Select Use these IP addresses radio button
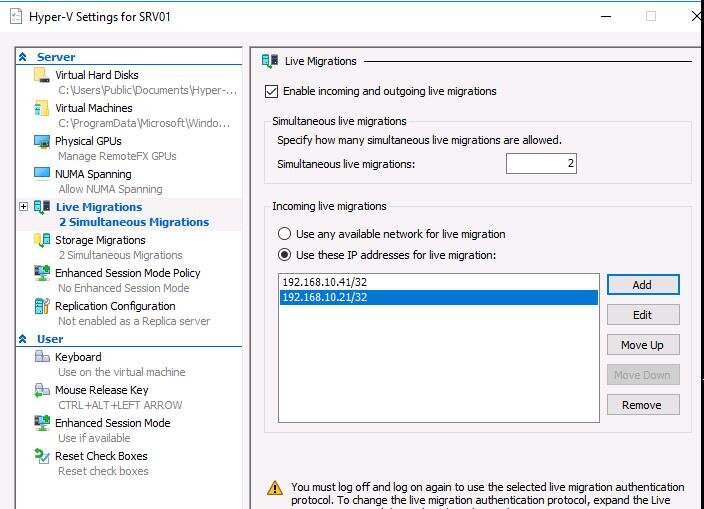Viewport: 704px width, 509px height. pyautogui.click(x=284, y=255)
